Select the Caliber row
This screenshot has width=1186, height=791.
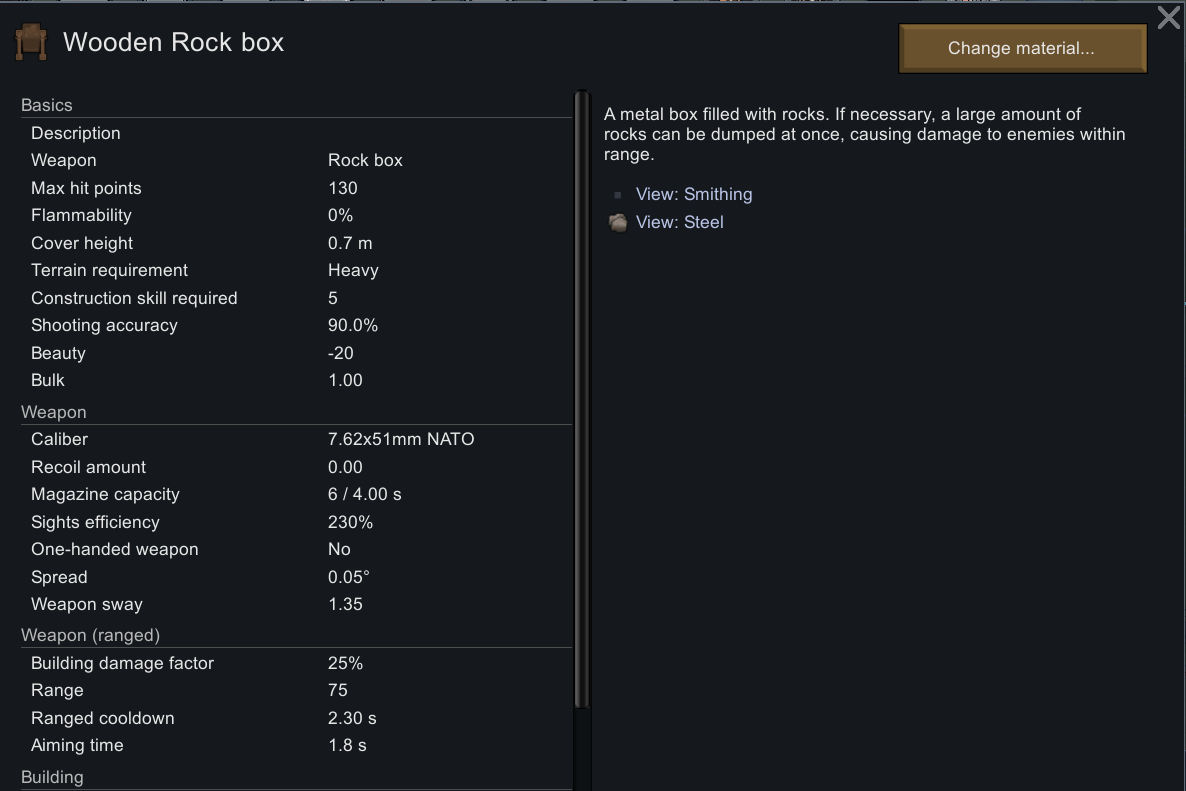pos(296,439)
